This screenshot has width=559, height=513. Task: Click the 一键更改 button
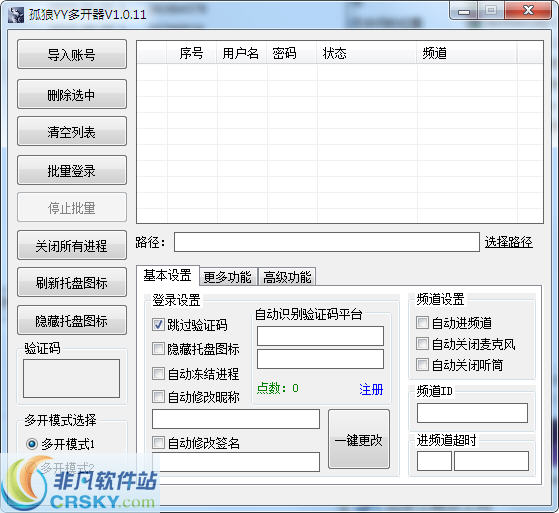click(x=359, y=439)
